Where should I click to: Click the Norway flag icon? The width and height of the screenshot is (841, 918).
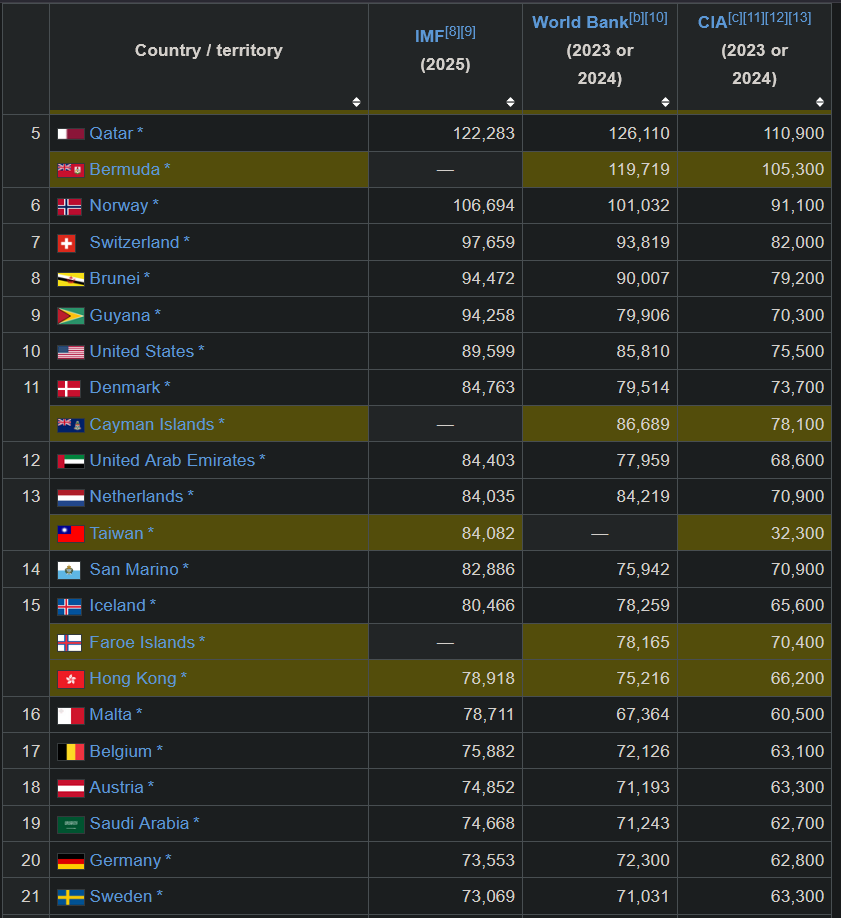(70, 207)
